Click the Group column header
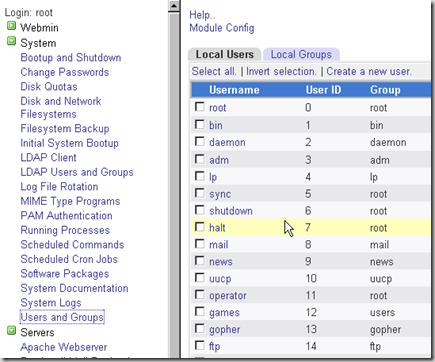This screenshot has height=362, width=435. point(385,90)
